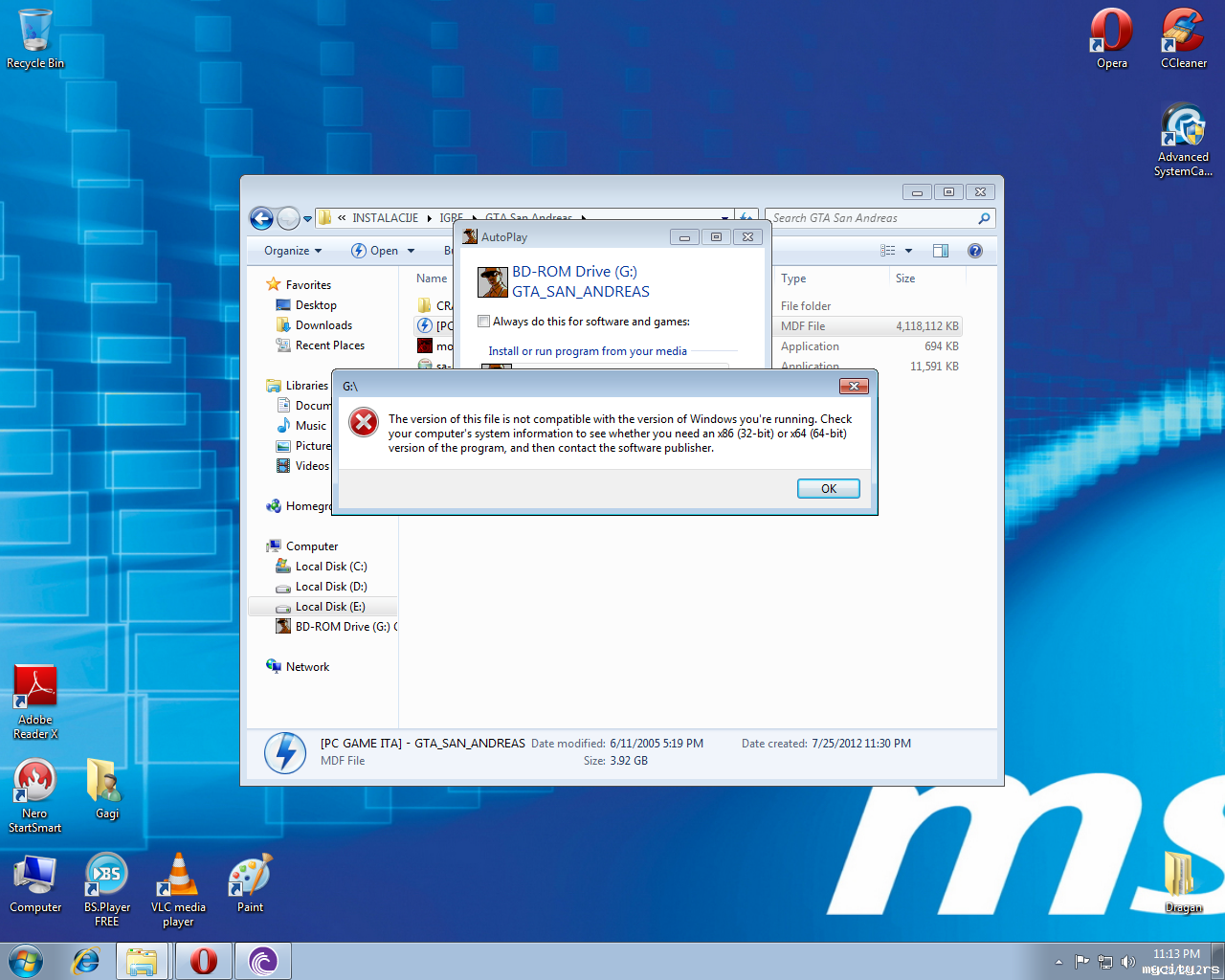This screenshot has height=980, width=1225.
Task: Select Favorites in the navigation pane
Action: [308, 285]
